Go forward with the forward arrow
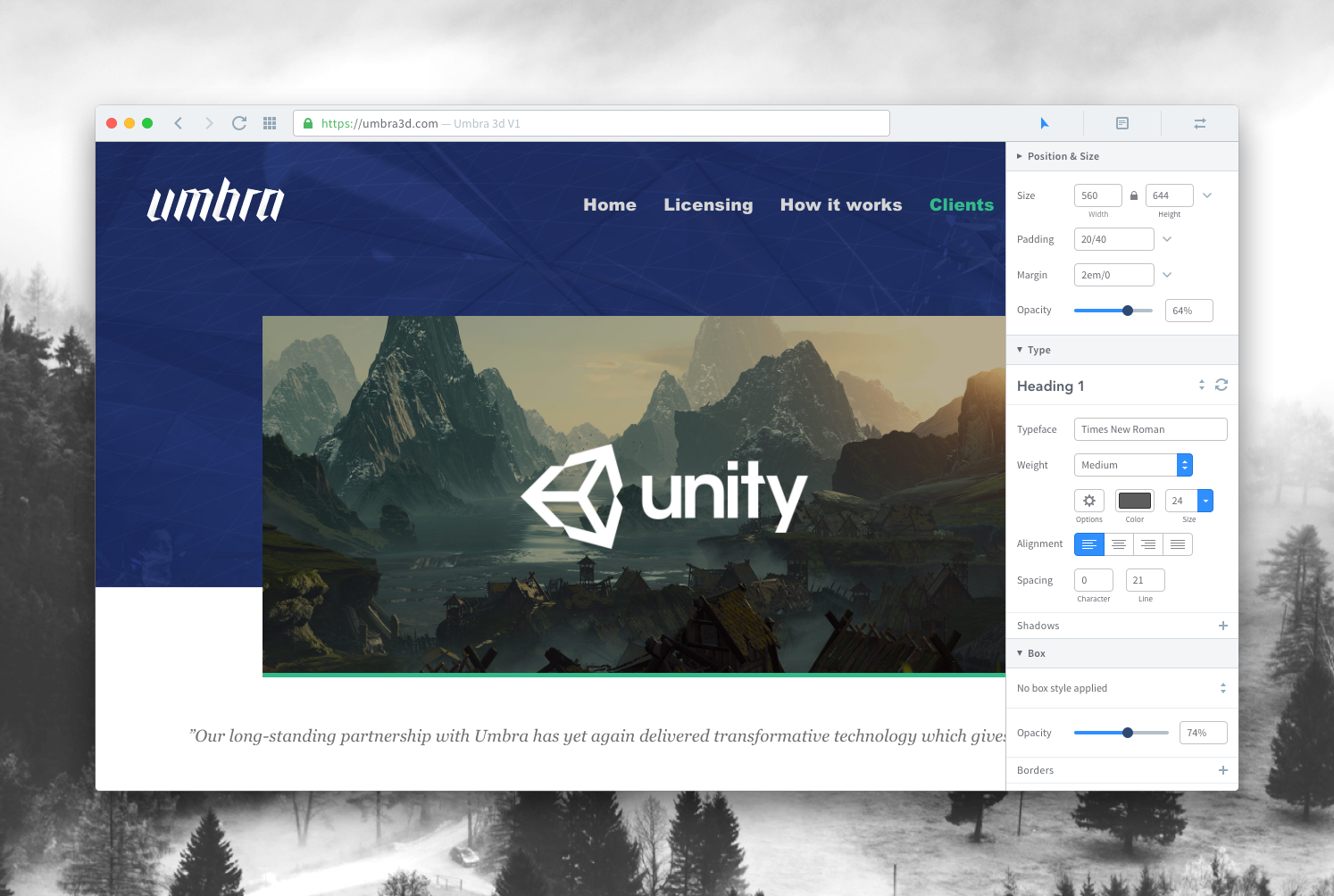1334x896 pixels. [209, 123]
